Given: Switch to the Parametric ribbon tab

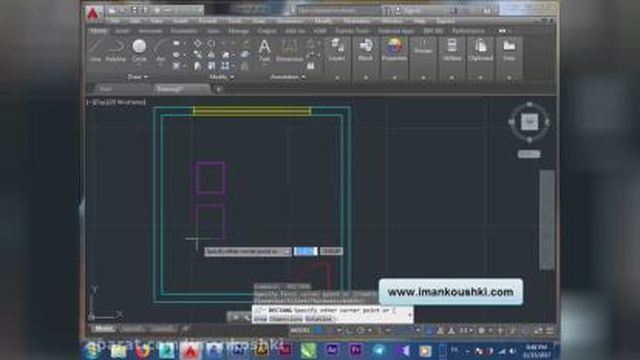Looking at the screenshot, I should coord(184,31).
